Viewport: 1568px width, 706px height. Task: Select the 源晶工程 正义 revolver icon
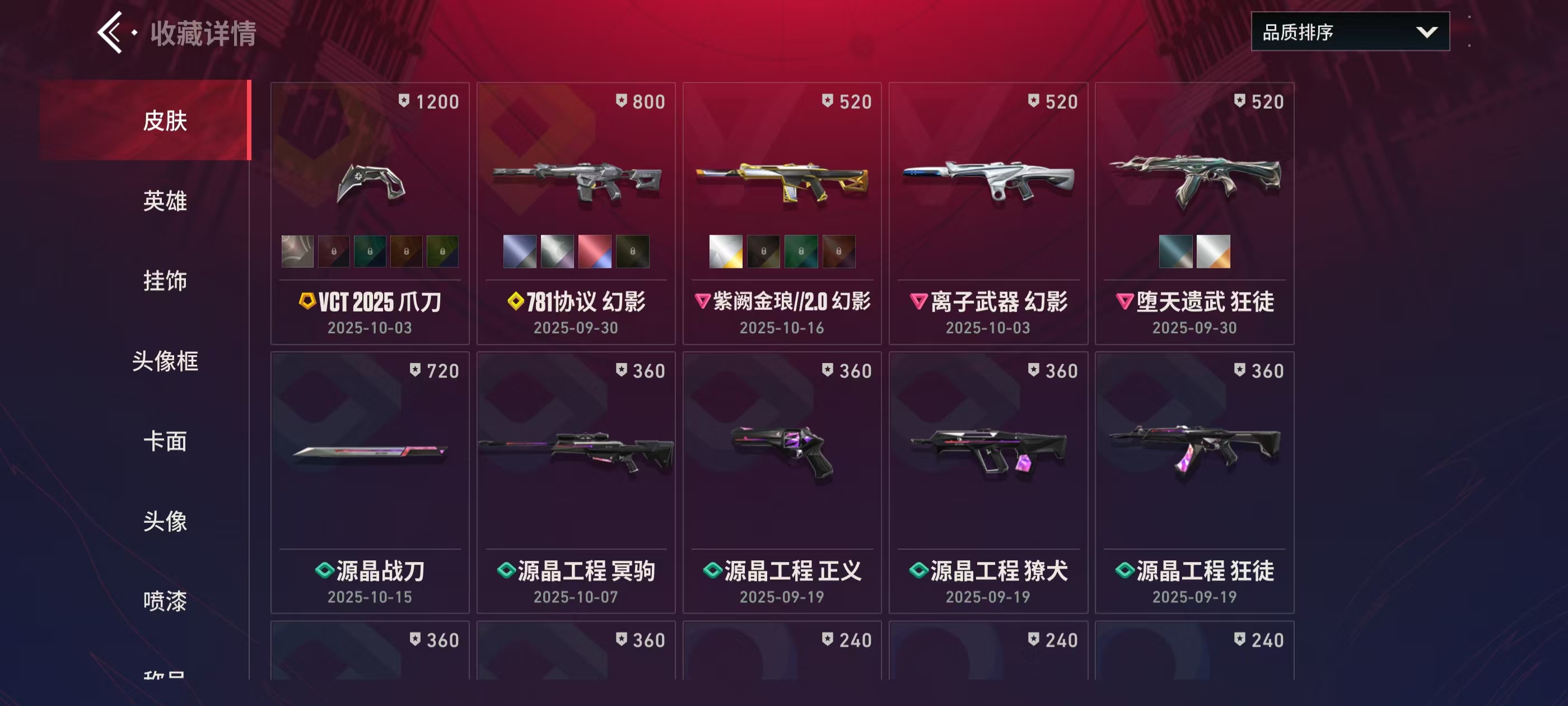[783, 452]
